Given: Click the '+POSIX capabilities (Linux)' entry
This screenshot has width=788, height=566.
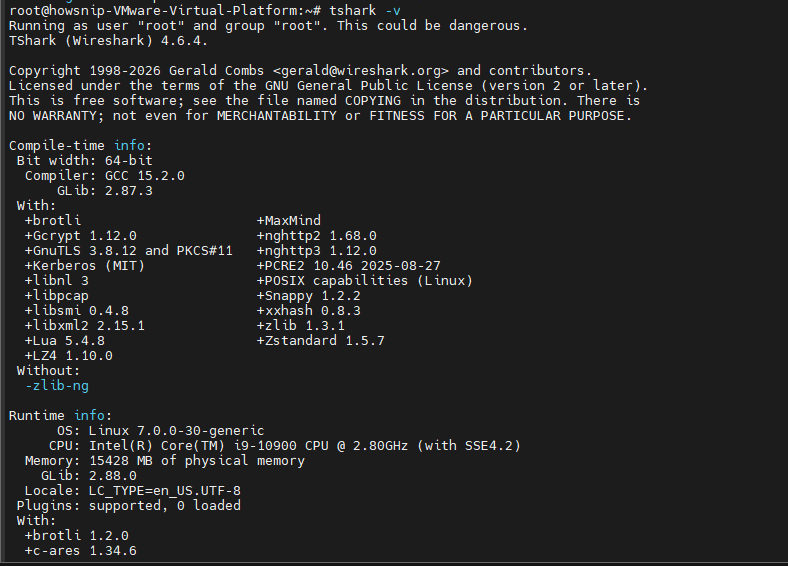Looking at the screenshot, I should pos(364,281).
